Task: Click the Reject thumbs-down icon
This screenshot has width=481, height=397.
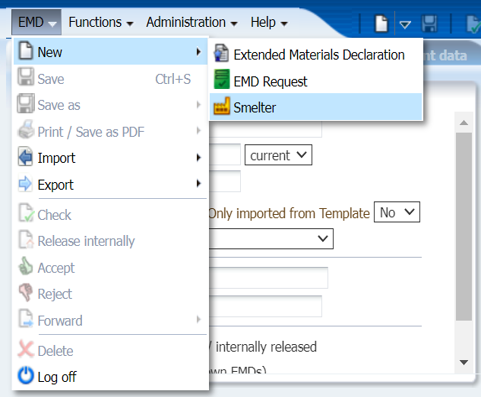Action: [x=26, y=292]
